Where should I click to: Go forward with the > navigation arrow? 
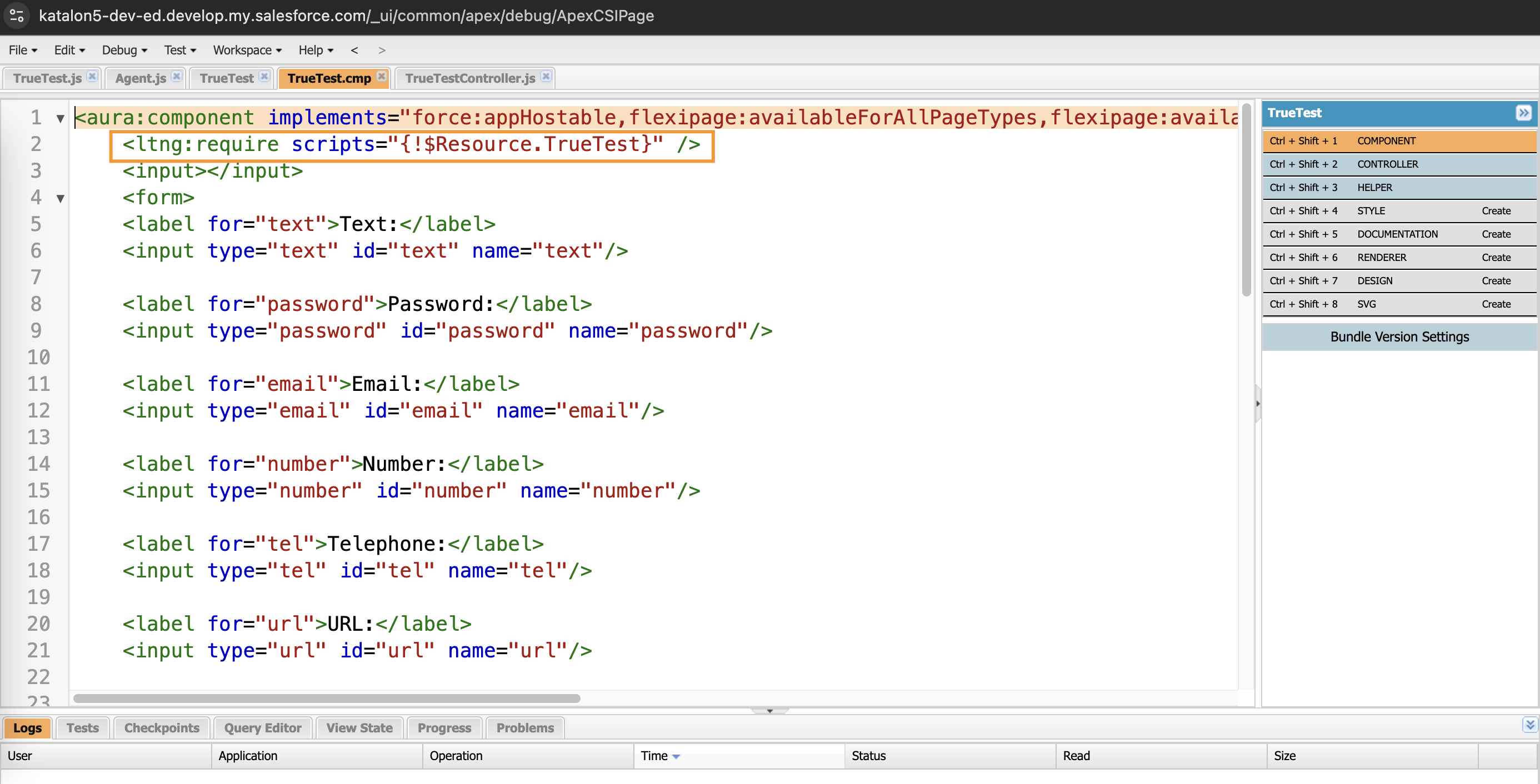click(x=382, y=50)
